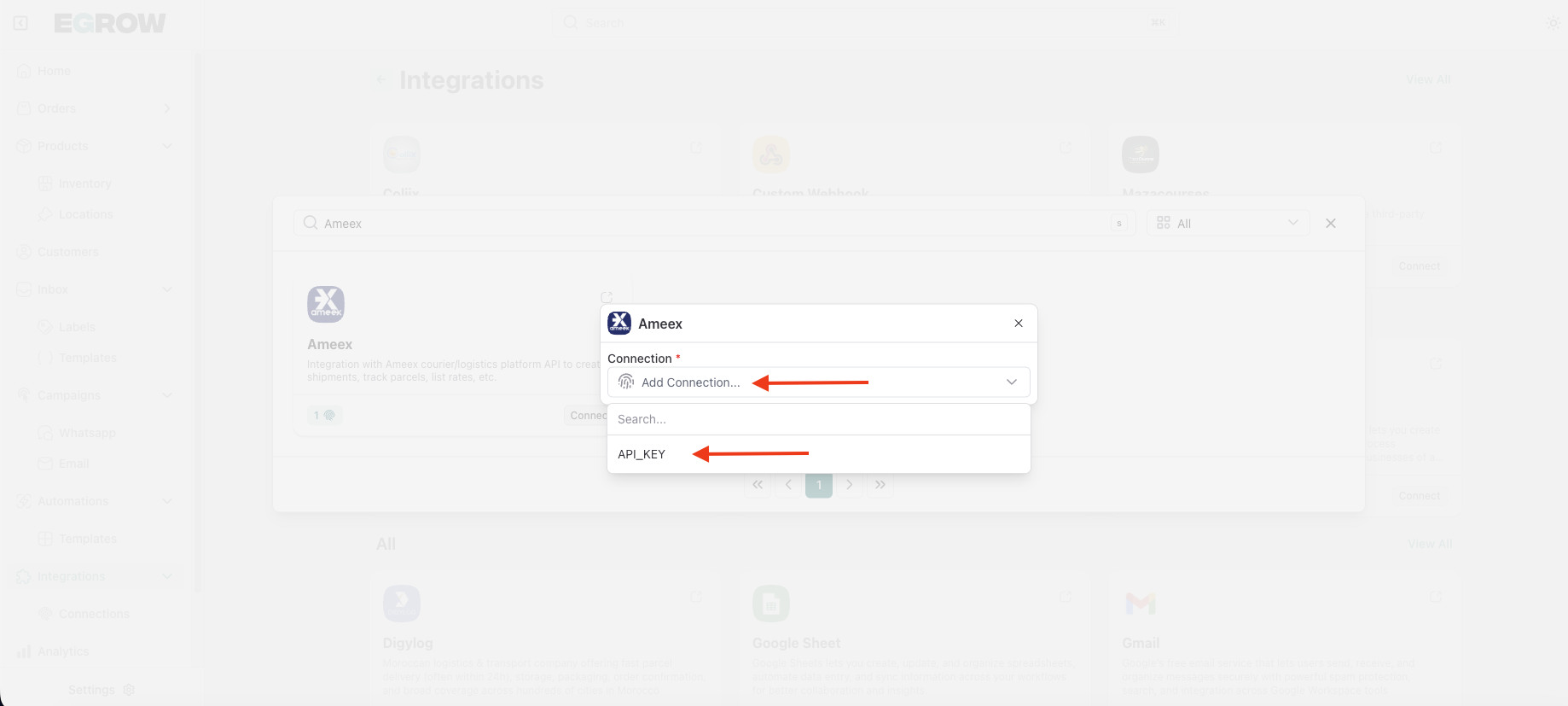
Task: Click the Digylog card logo
Action: click(402, 604)
